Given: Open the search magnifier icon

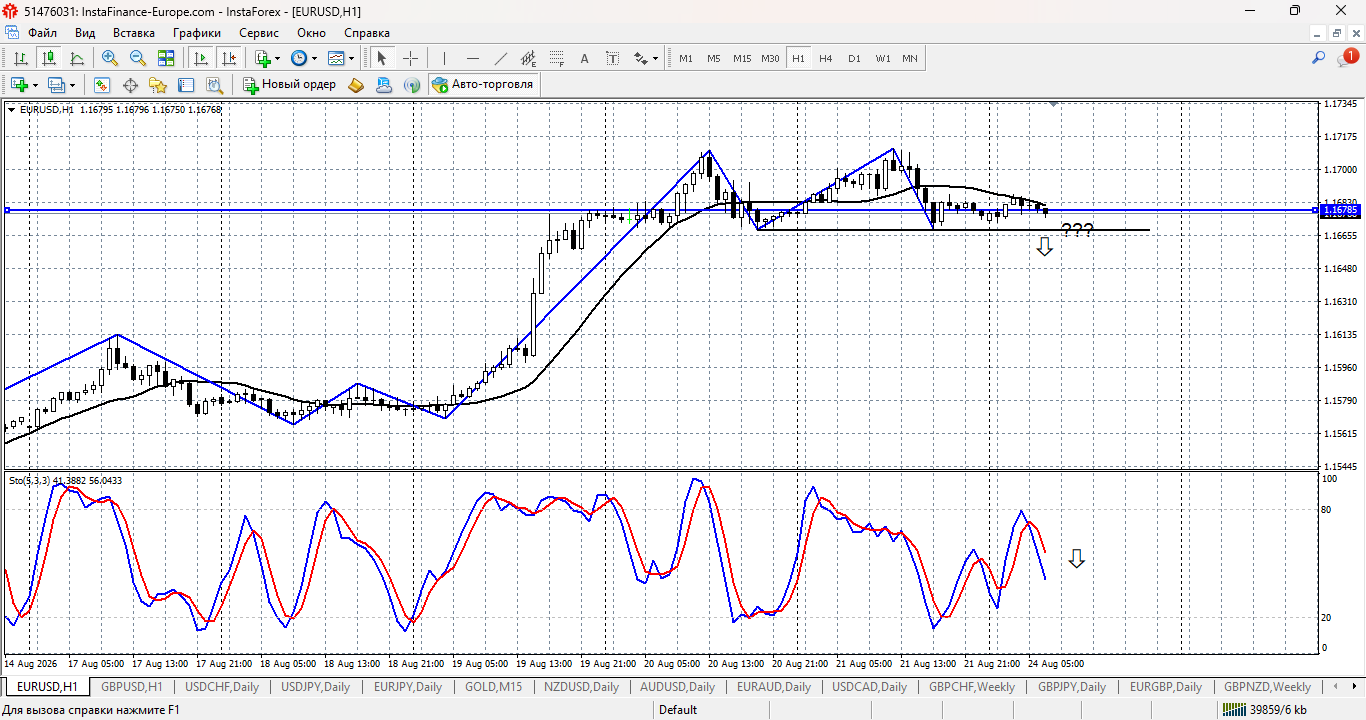Looking at the screenshot, I should coord(1319,58).
